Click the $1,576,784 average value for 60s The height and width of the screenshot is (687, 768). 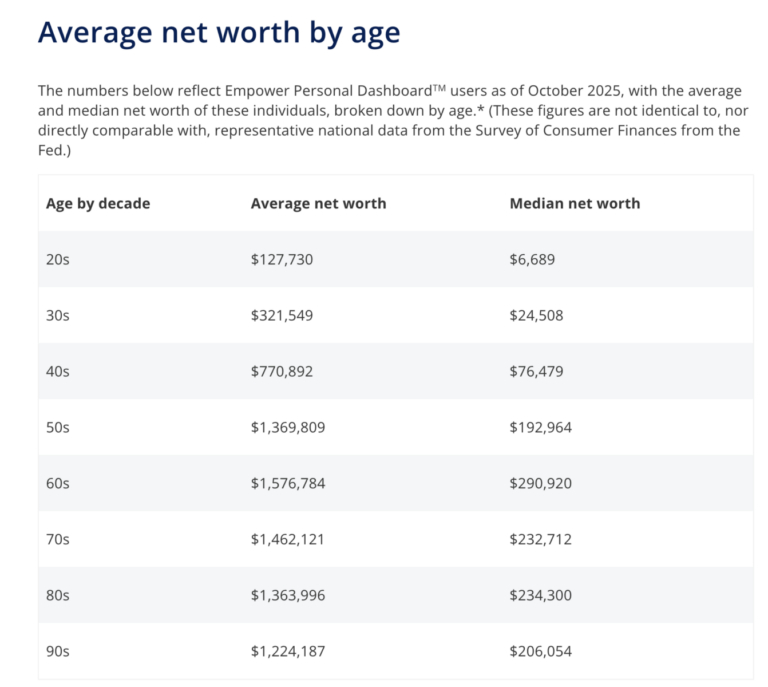288,483
